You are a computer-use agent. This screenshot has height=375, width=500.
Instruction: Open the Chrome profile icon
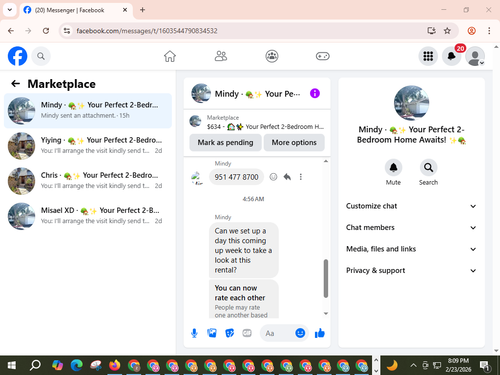(472, 31)
